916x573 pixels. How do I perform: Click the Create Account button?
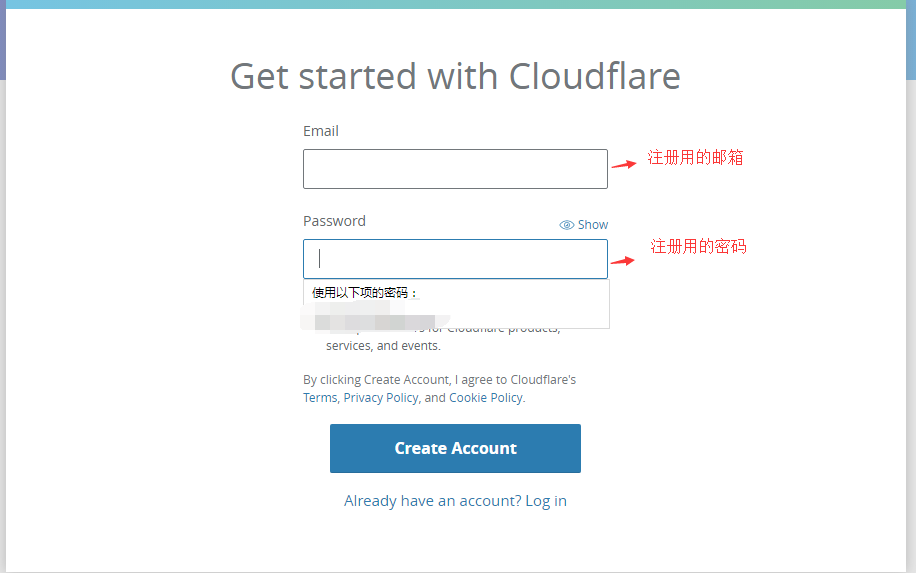coord(455,448)
